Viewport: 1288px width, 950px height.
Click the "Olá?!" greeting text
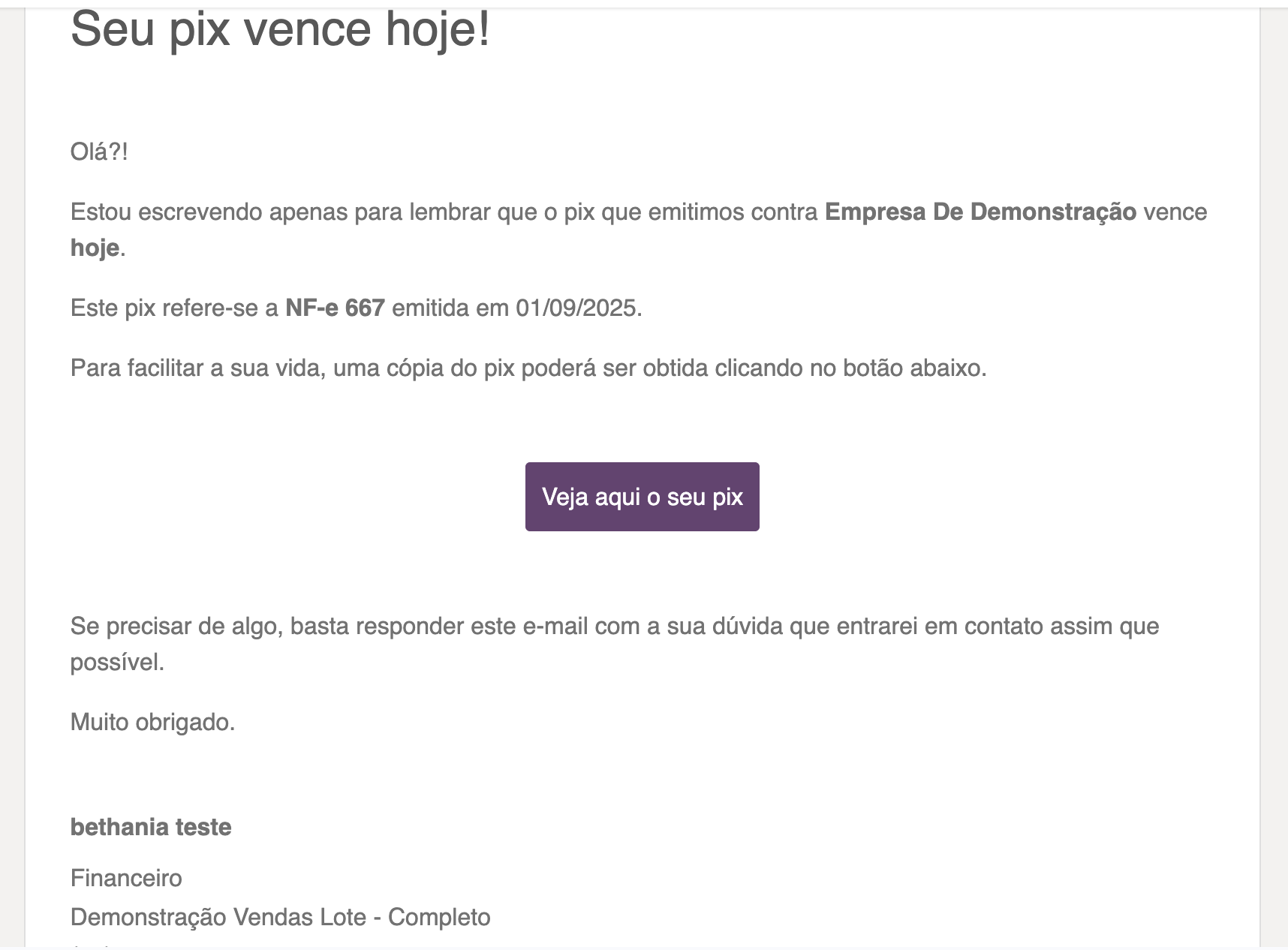(99, 152)
